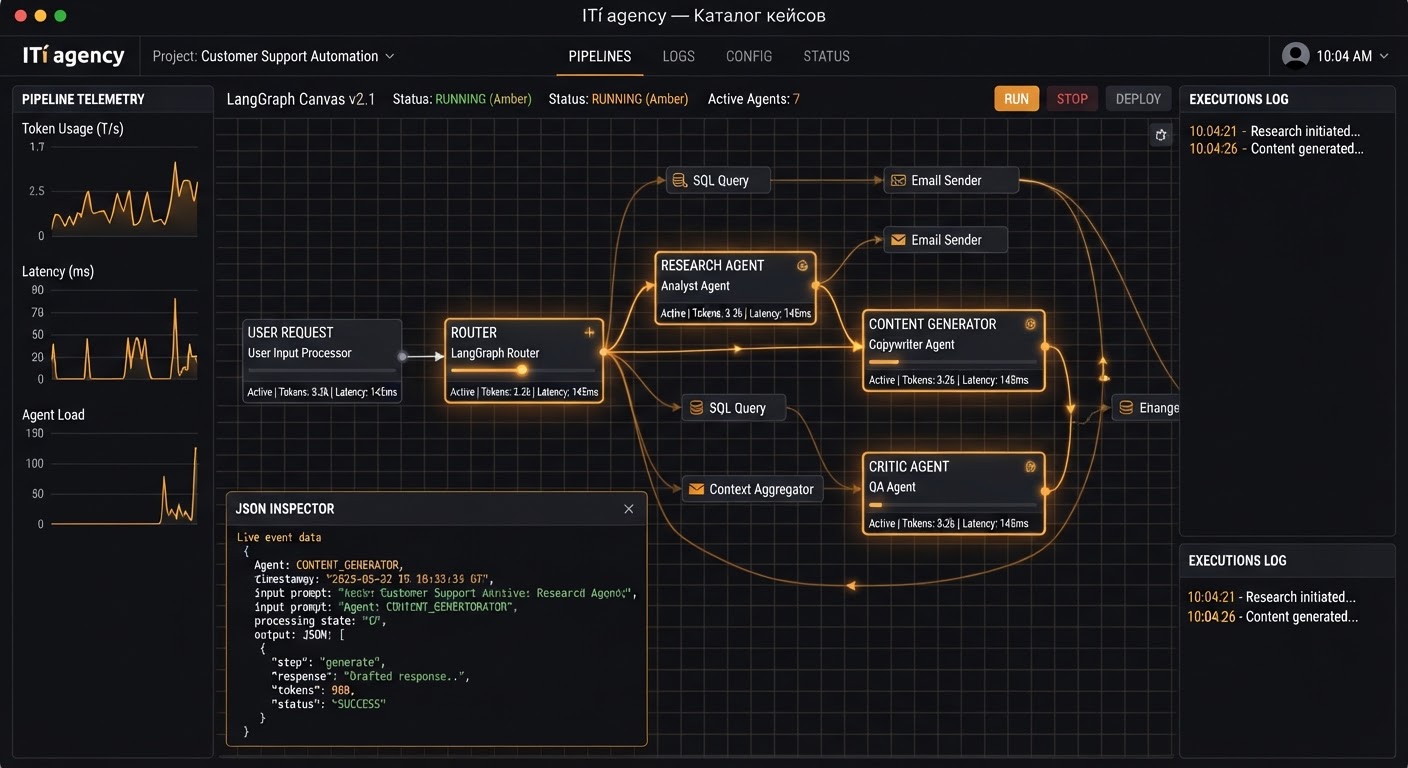
Task: Click the user avatar icon in the header
Action: [x=1296, y=56]
